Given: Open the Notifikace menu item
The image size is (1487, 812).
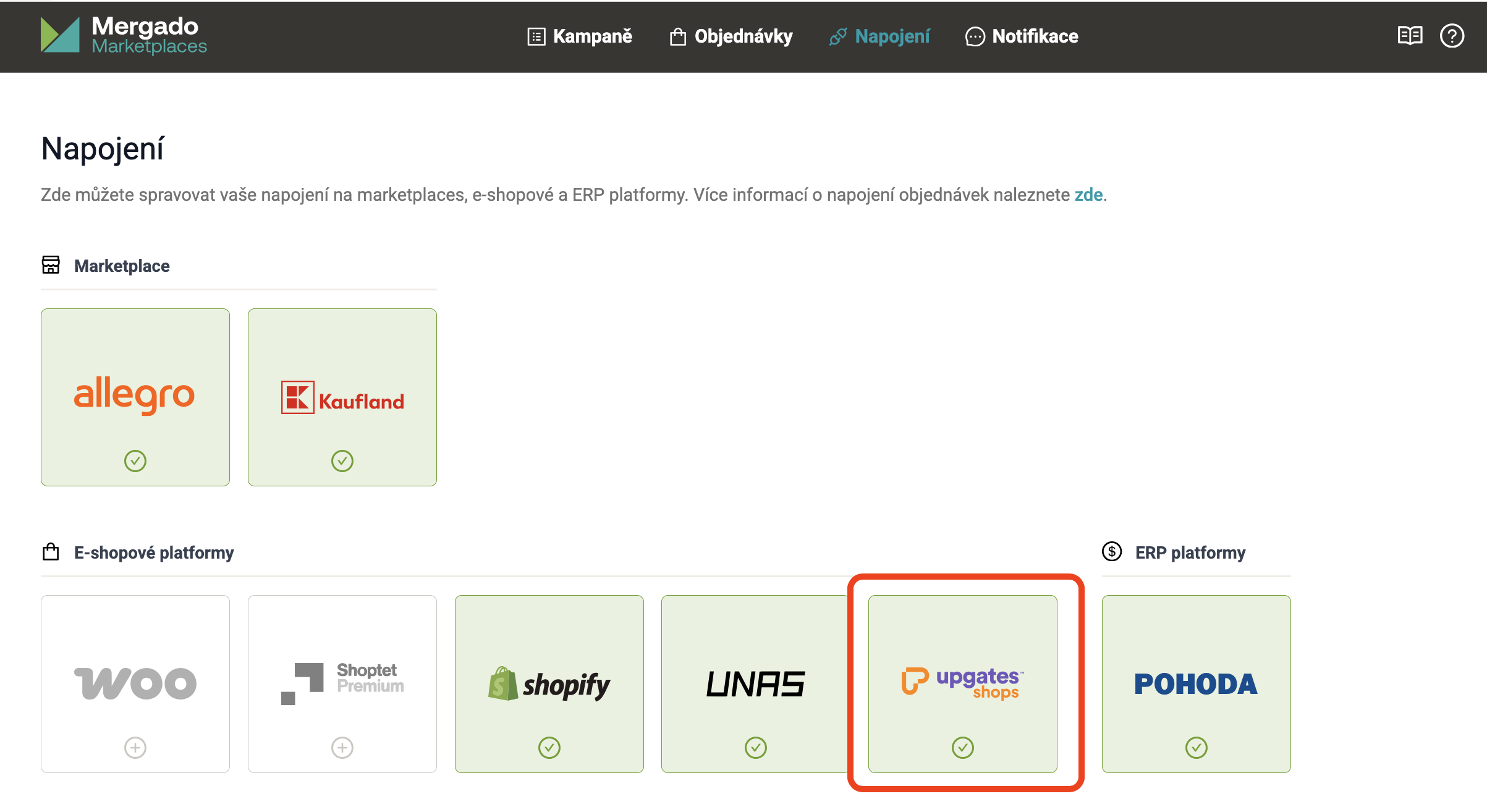Looking at the screenshot, I should [x=1035, y=36].
